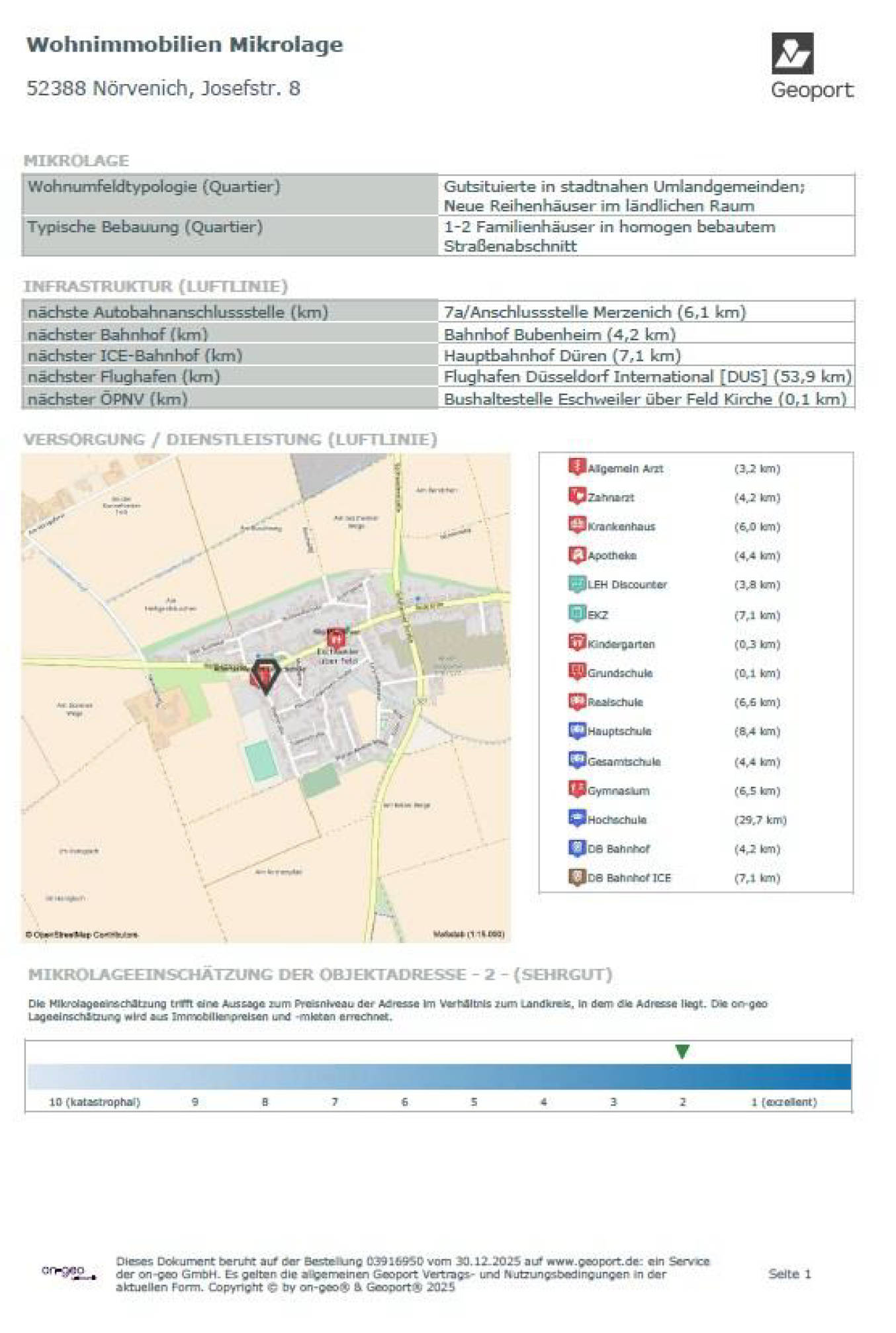This screenshot has width=896, height=1333.
Task: Click the LEH Discounter legend icon
Action: tap(577, 583)
